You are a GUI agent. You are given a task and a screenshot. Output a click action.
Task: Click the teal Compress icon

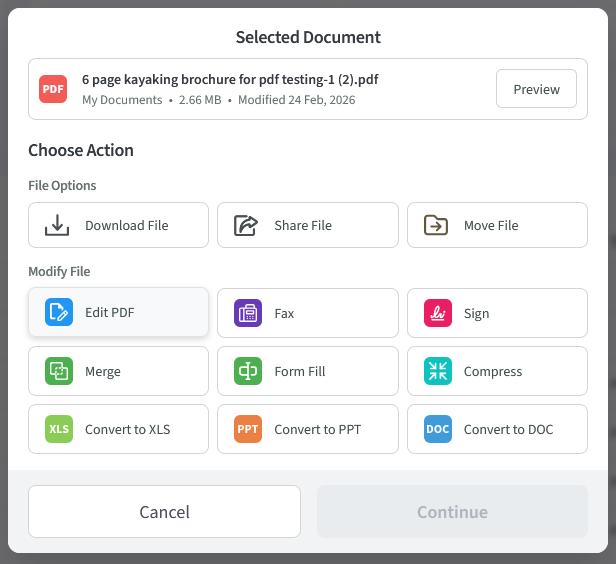437,371
